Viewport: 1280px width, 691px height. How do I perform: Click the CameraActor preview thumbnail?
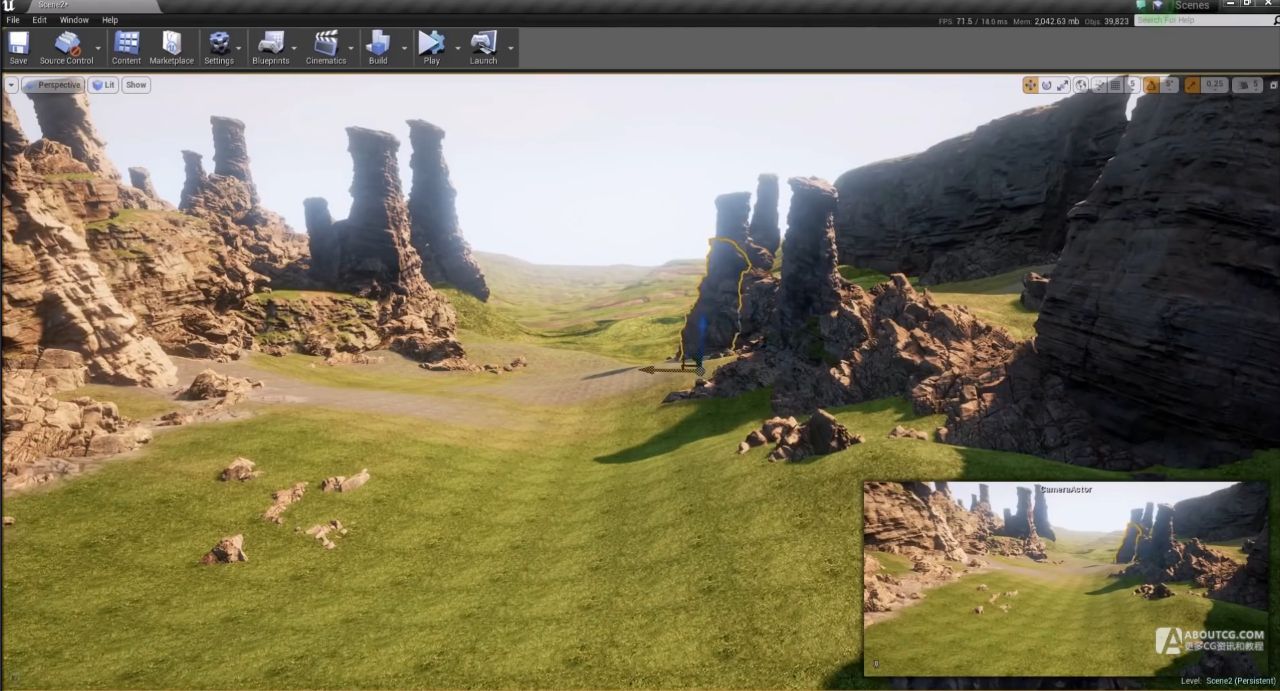coord(1065,579)
